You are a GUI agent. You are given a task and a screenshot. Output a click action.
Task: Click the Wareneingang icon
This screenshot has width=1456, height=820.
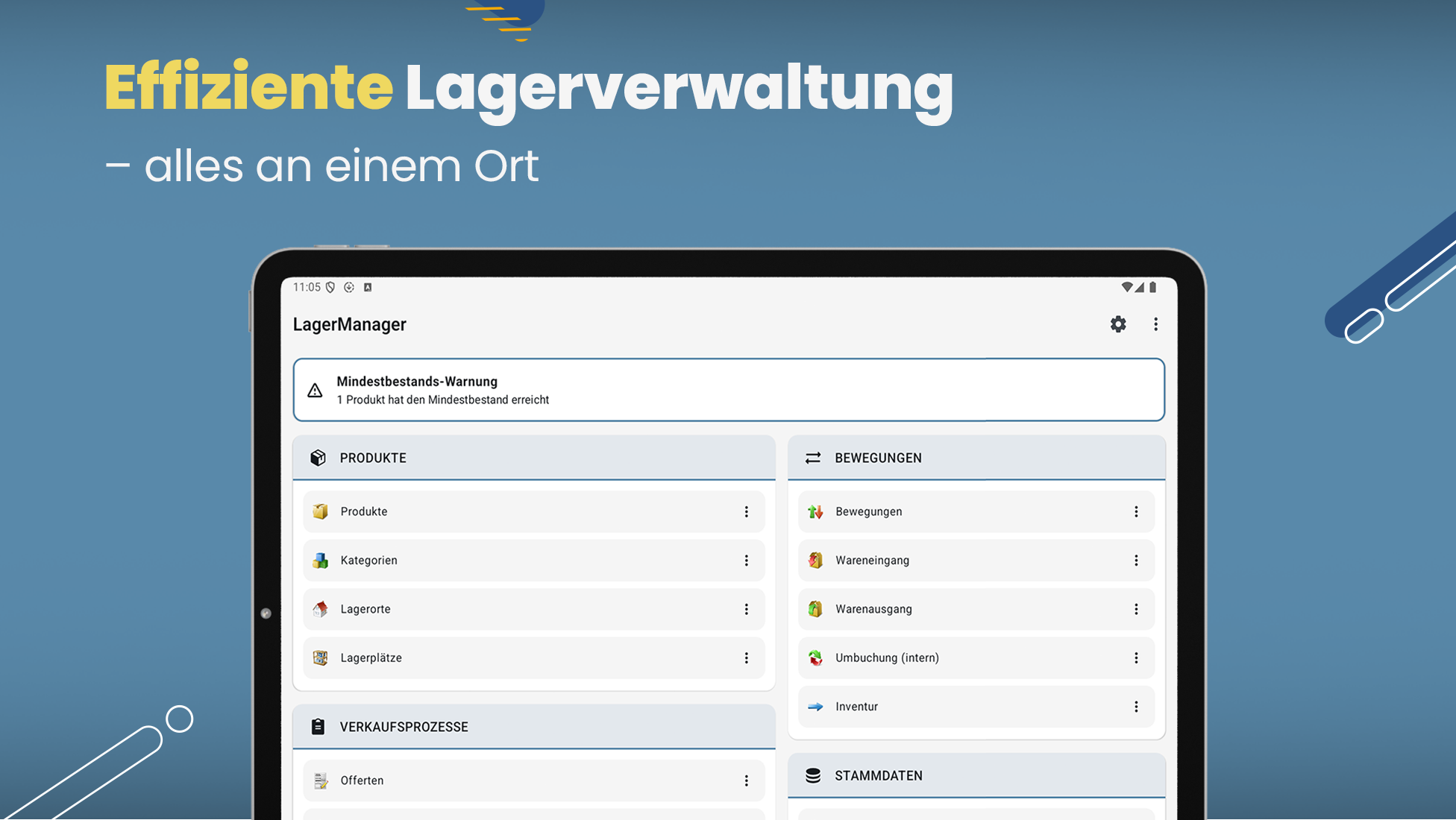pyautogui.click(x=815, y=561)
